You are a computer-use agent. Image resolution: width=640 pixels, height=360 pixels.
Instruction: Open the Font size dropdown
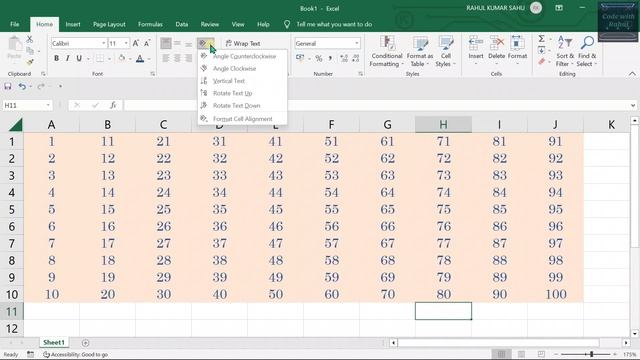(x=126, y=43)
